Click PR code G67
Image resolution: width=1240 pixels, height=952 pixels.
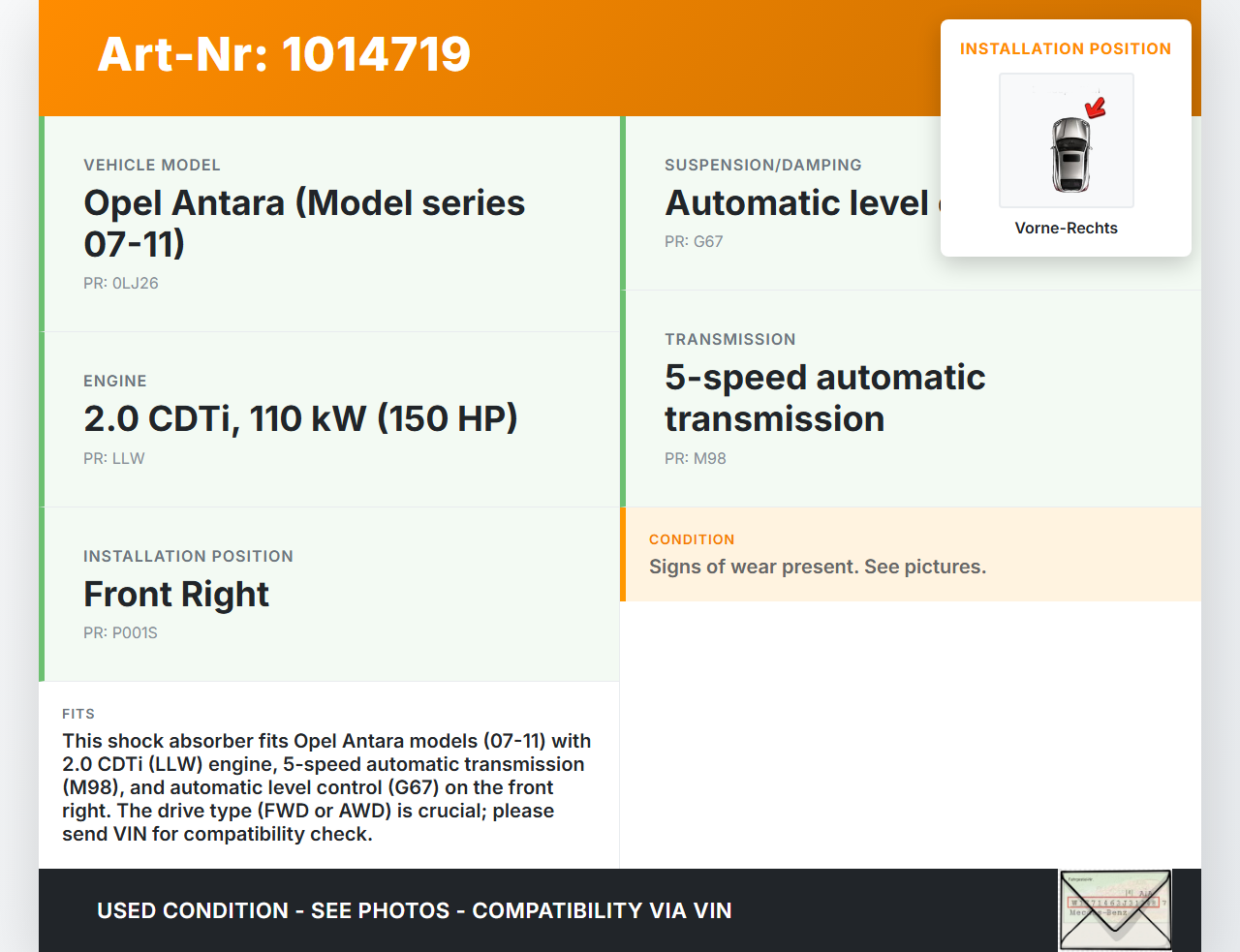694,241
